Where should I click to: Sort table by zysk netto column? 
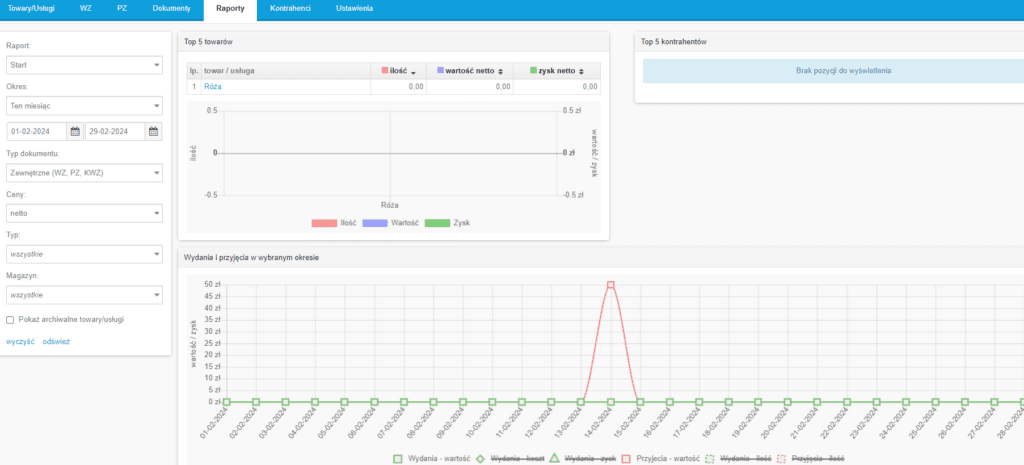point(557,71)
